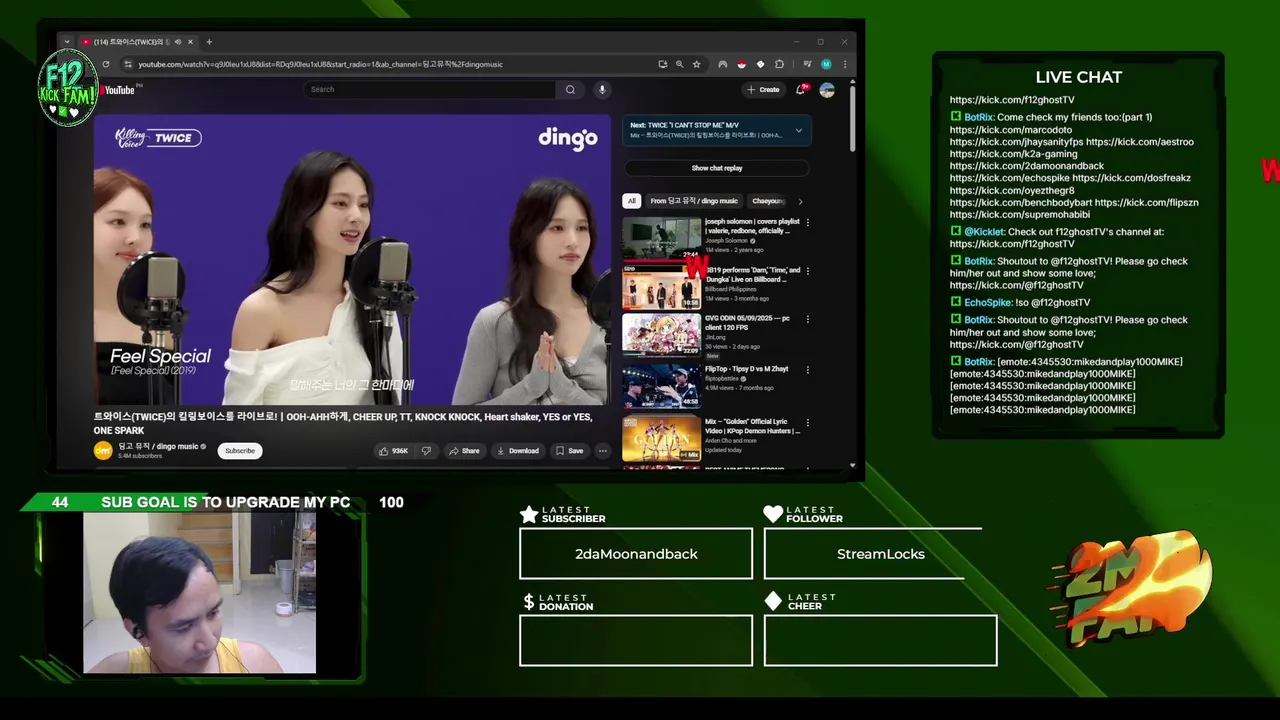Click the kick.com/marcodoto link in live chat
This screenshot has height=720, width=1280.
(1011, 130)
